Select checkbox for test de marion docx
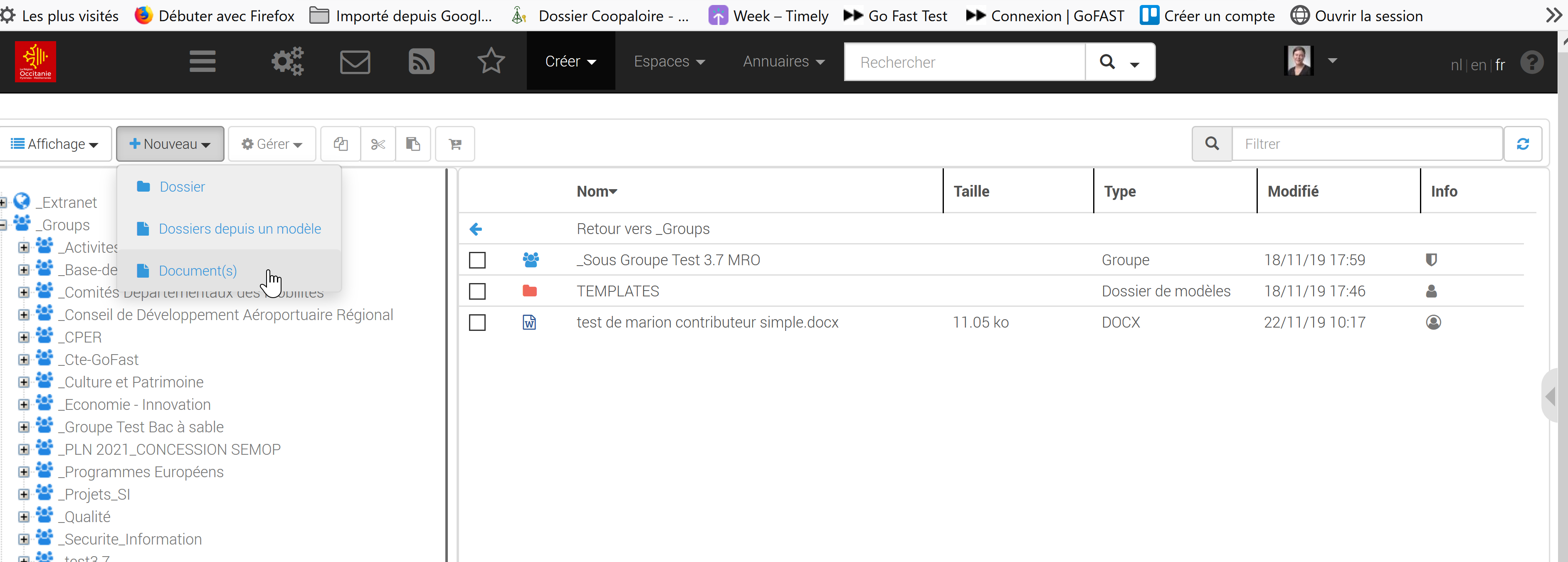This screenshot has width=1568, height=562. coord(477,322)
